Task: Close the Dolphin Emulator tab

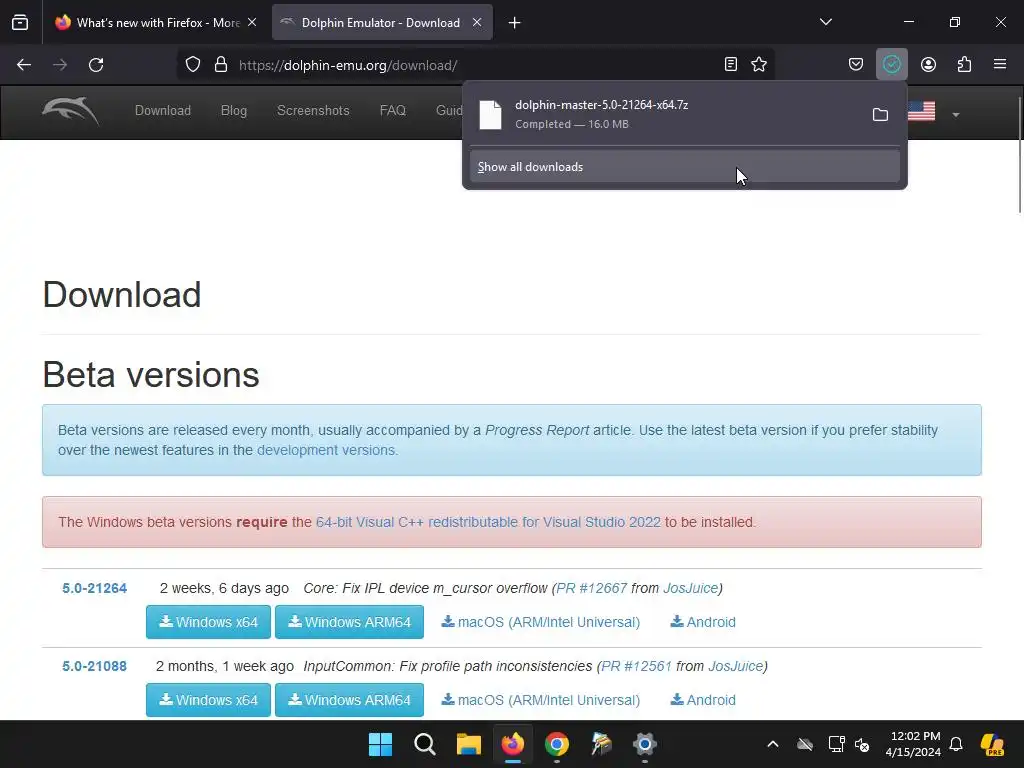Action: pyautogui.click(x=477, y=23)
